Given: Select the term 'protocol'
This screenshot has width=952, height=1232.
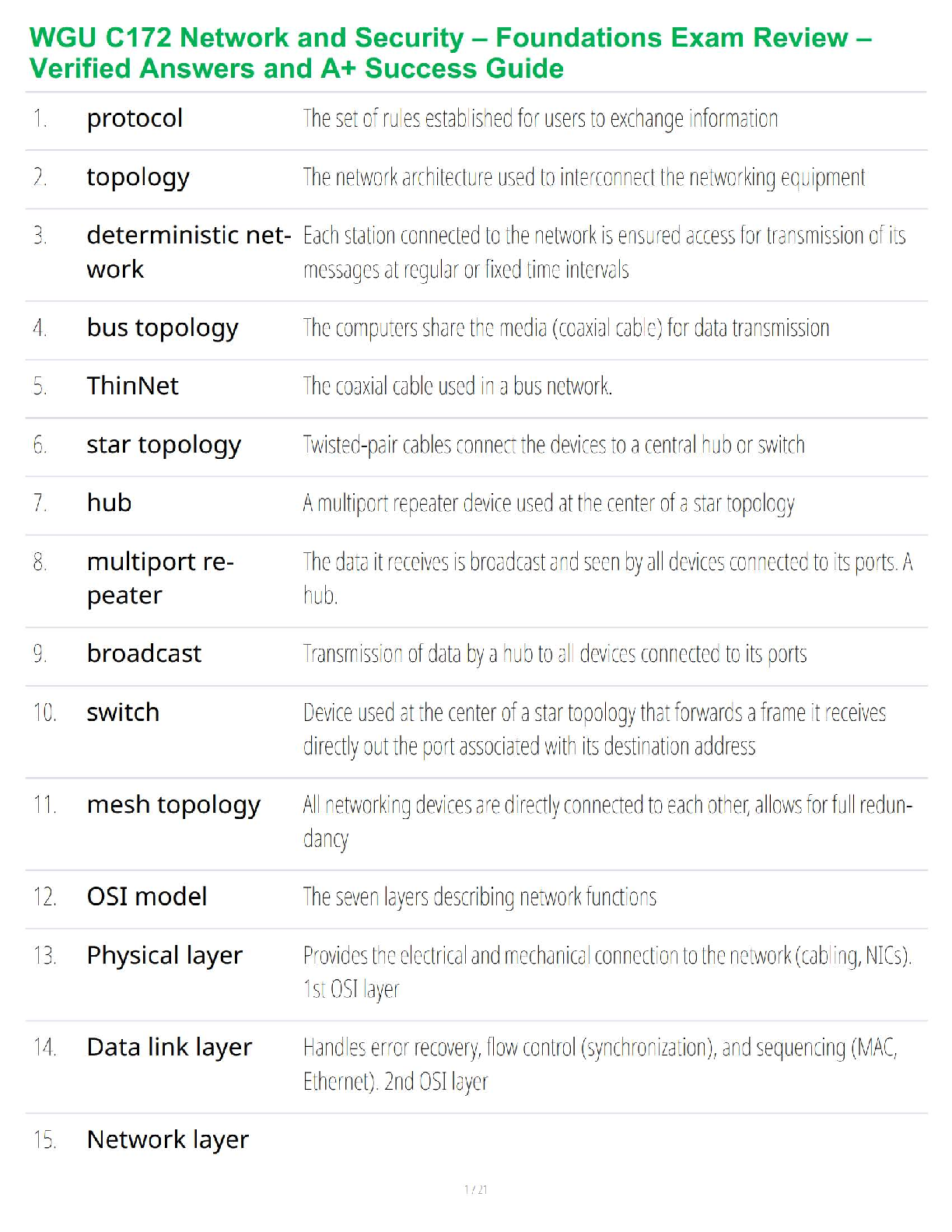Looking at the screenshot, I should coord(135,118).
